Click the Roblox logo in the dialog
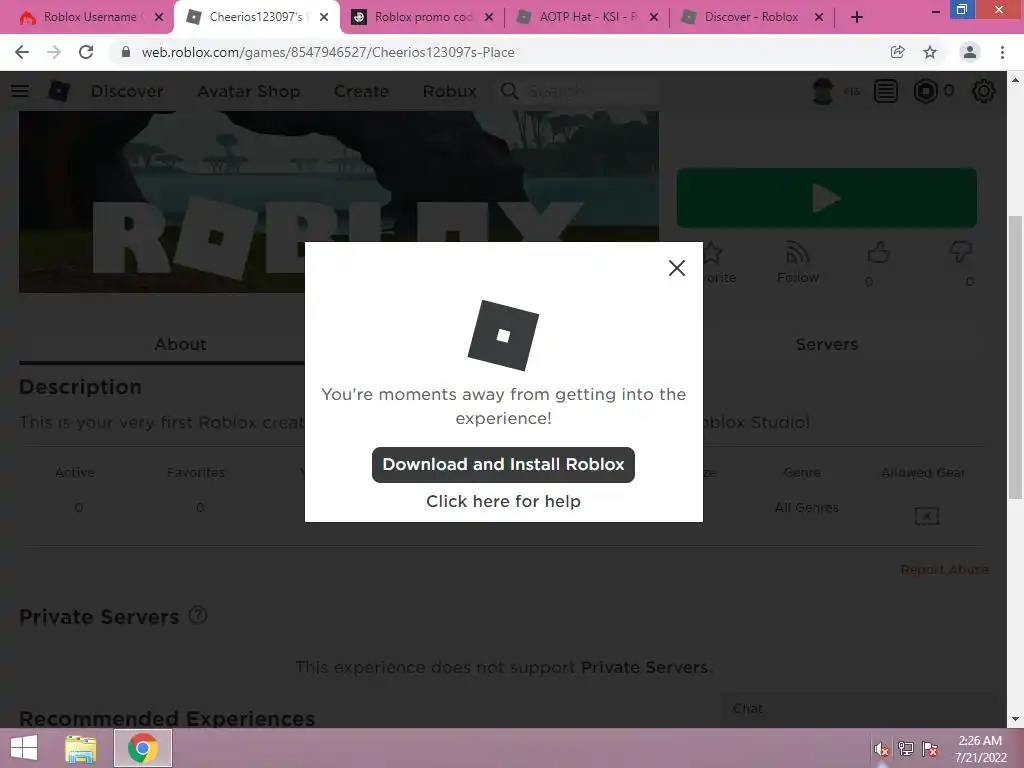The width and height of the screenshot is (1024, 768). 503,335
